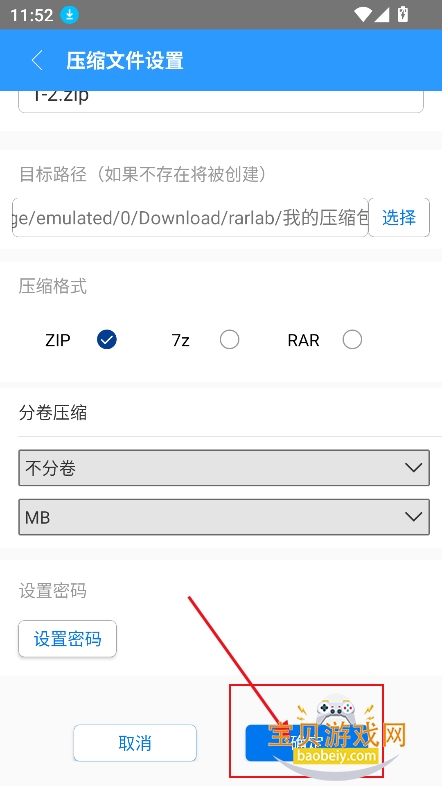442x786 pixels.
Task: Open download notification icon in status bar
Action: pyautogui.click(x=70, y=15)
